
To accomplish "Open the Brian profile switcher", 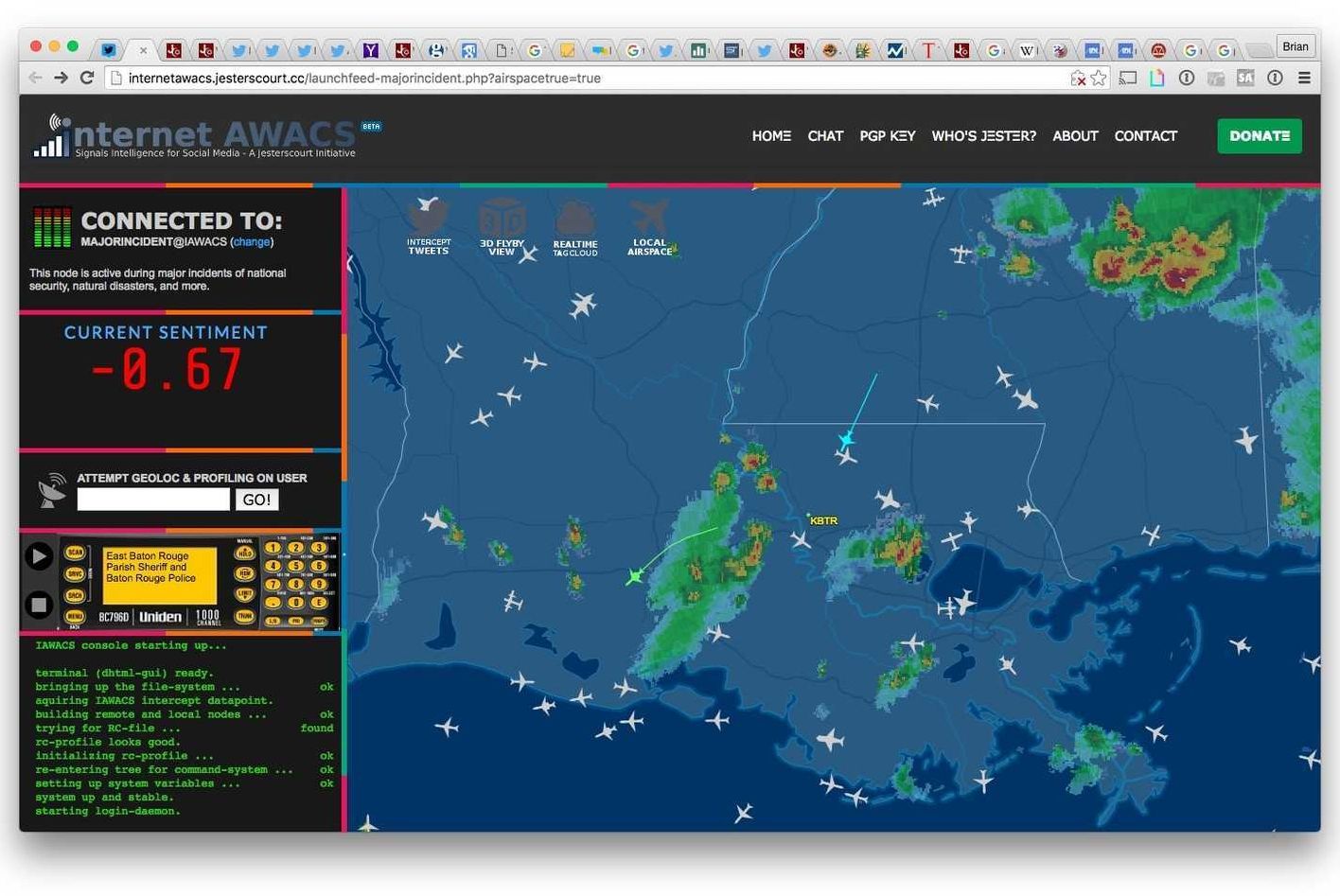I will [x=1295, y=46].
